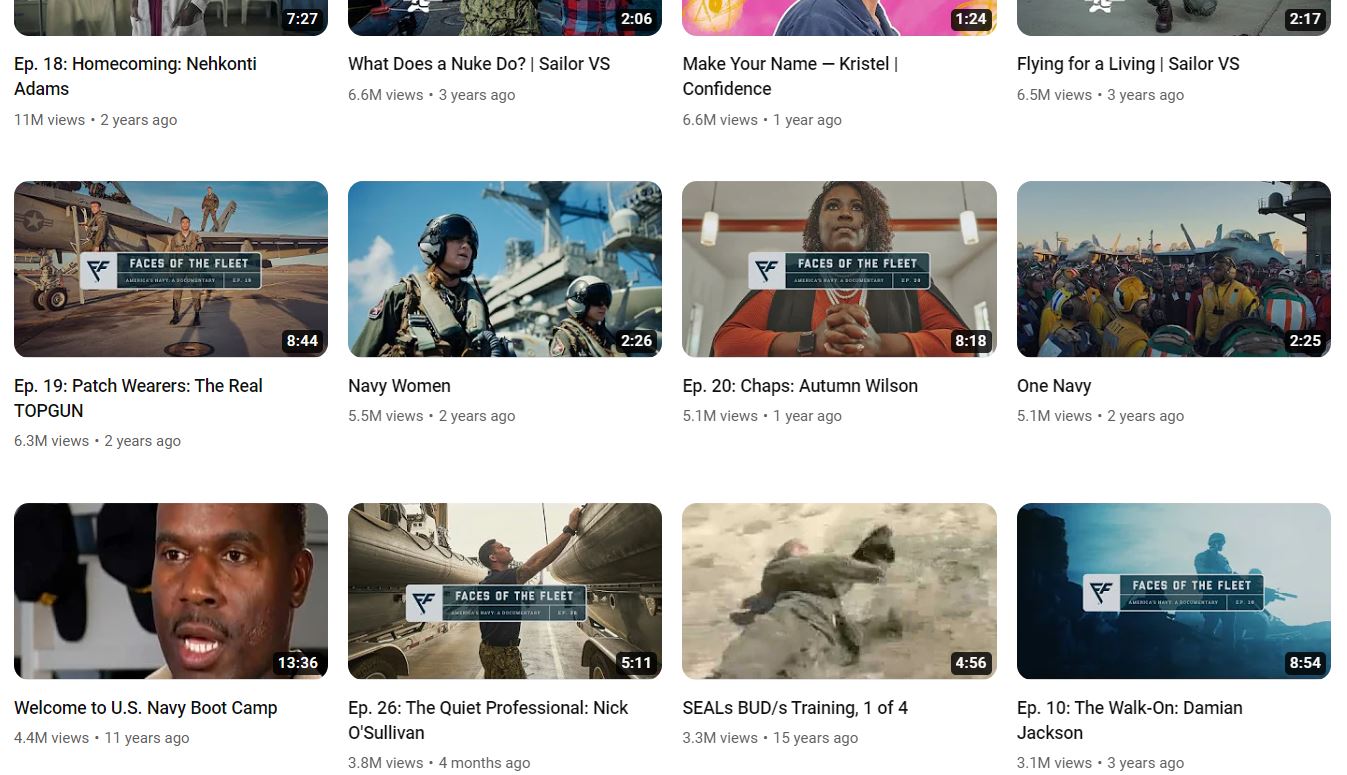Play the Ep. 26 Nick O'Sullivan thumbnail
Image resolution: width=1347 pixels, height=775 pixels.
tap(504, 591)
